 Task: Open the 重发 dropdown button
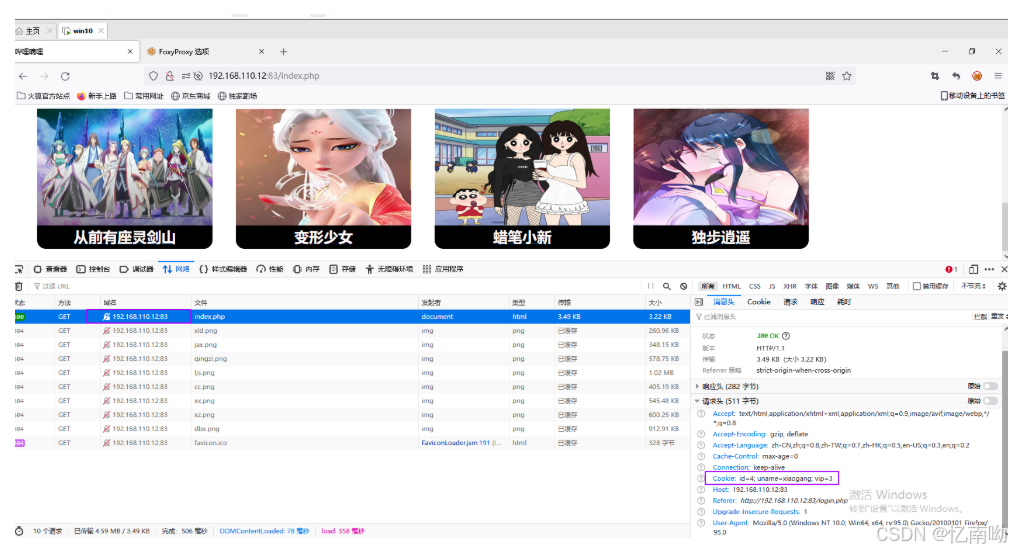click(x=998, y=317)
